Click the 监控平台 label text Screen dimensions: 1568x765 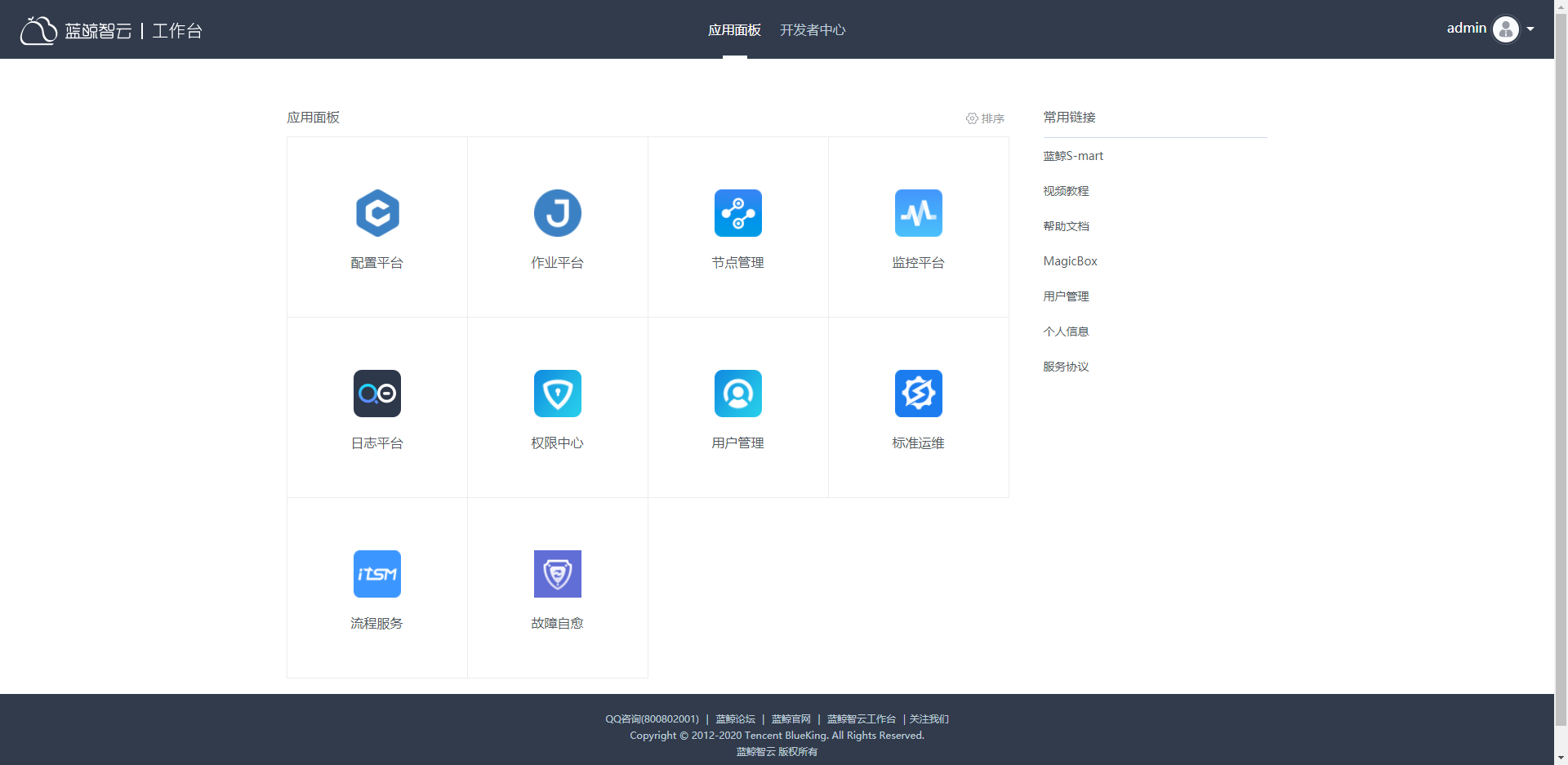[919, 263]
